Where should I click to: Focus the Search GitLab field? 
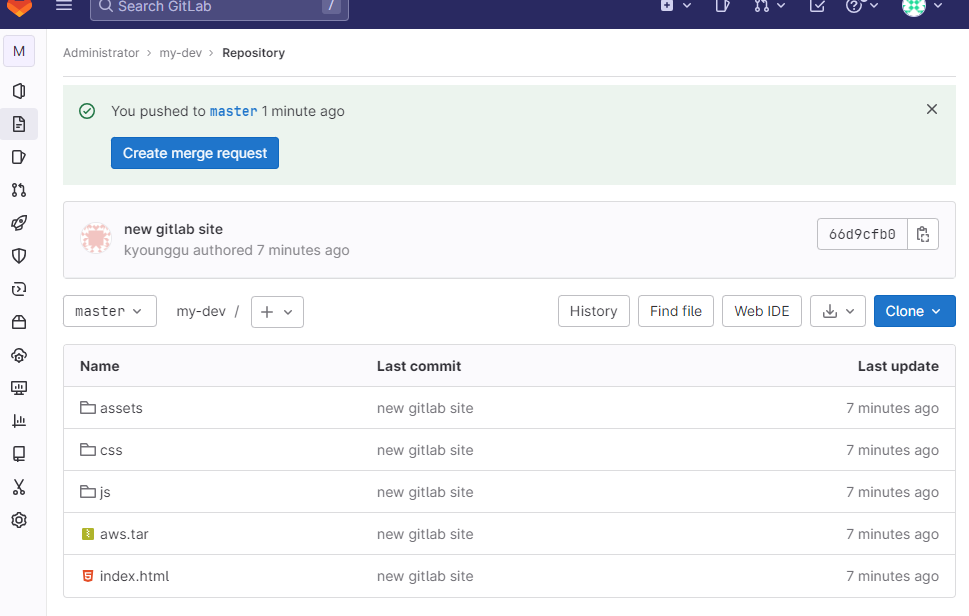(x=219, y=7)
